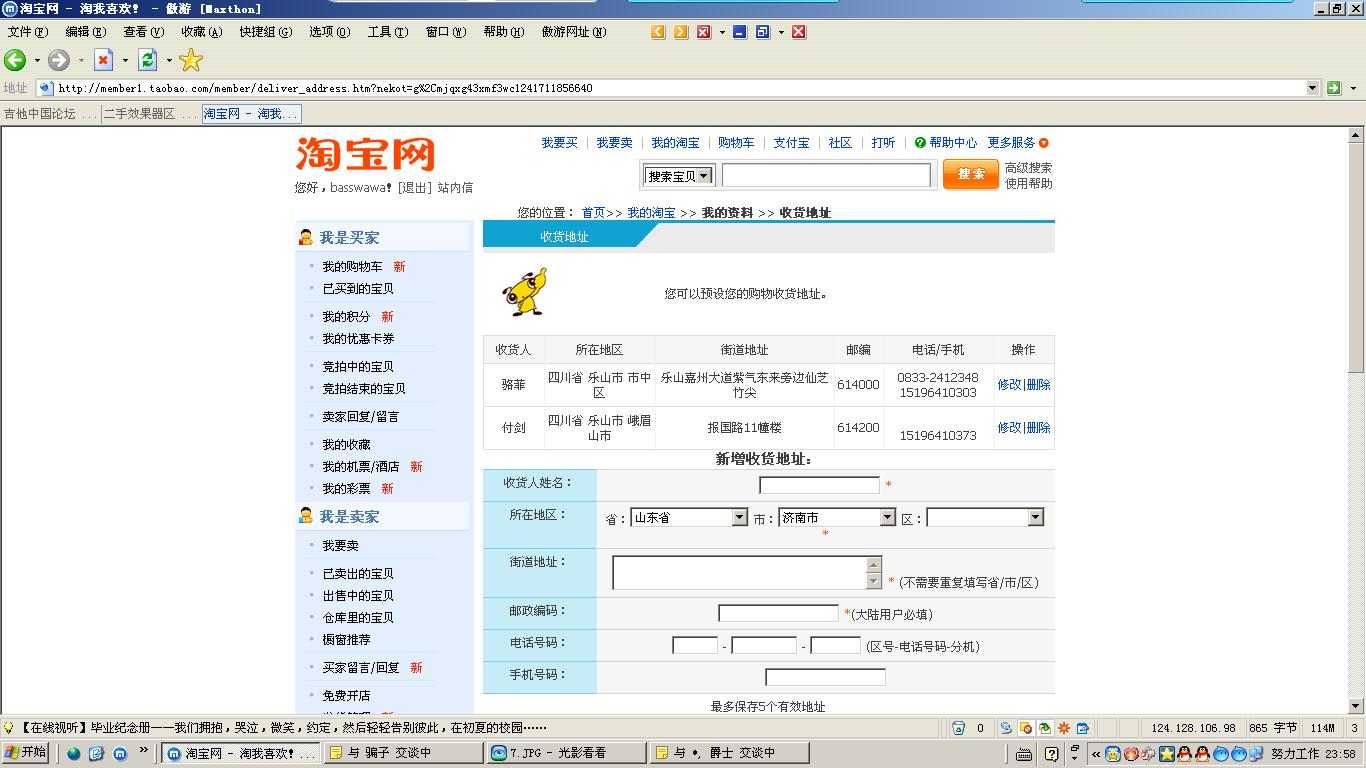Click the globe quick launch icon
The width and height of the screenshot is (1366, 768).
[x=74, y=753]
